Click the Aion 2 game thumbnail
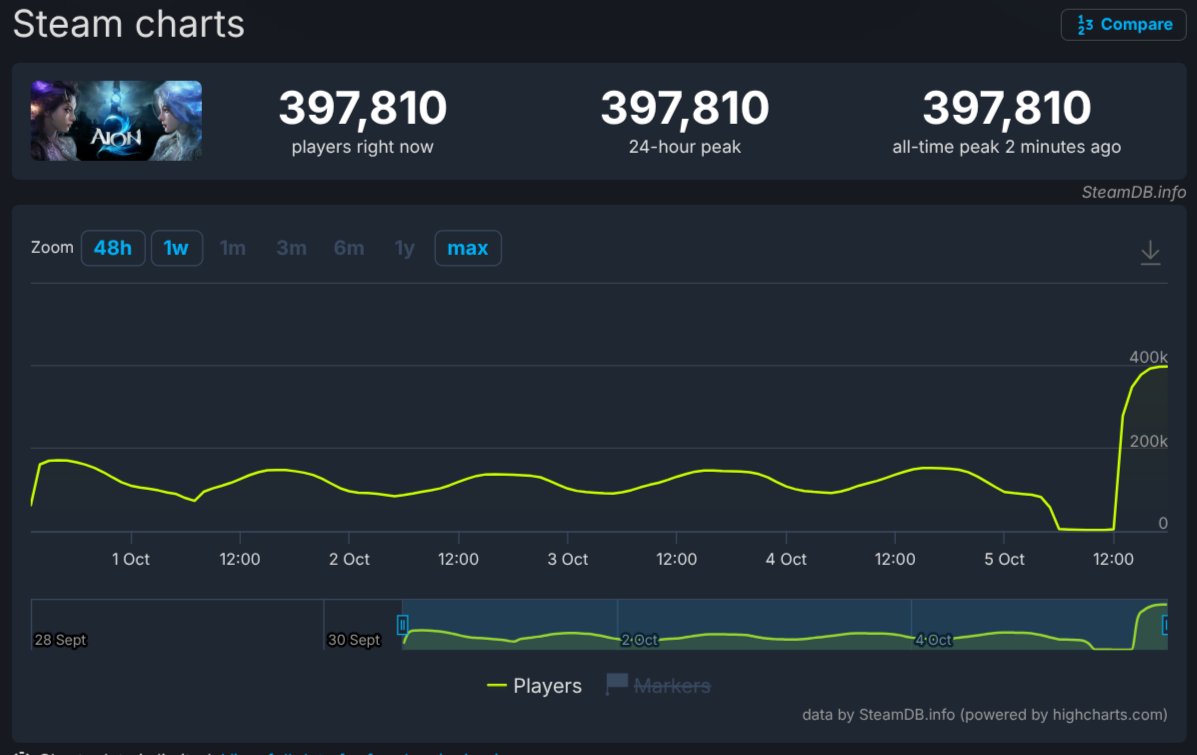Screen dimensions: 1197x755 pyautogui.click(x=116, y=121)
